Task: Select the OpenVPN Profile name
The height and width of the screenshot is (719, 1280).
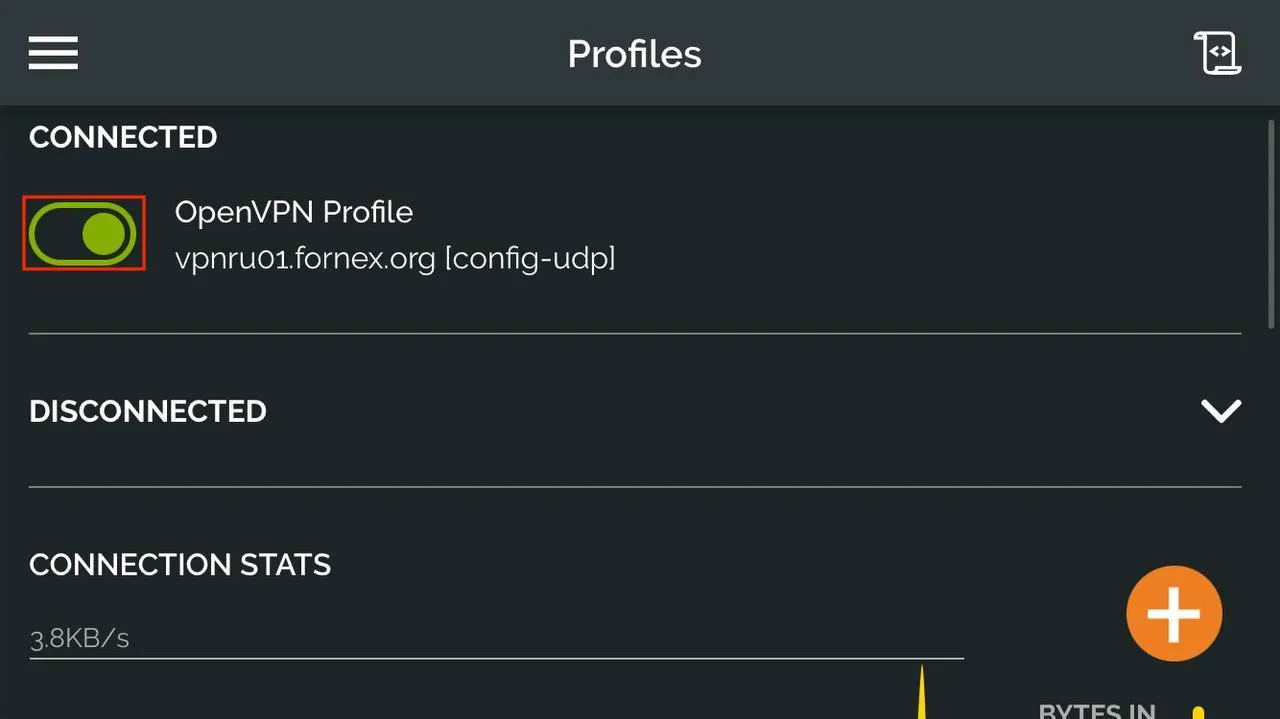Action: (294, 212)
